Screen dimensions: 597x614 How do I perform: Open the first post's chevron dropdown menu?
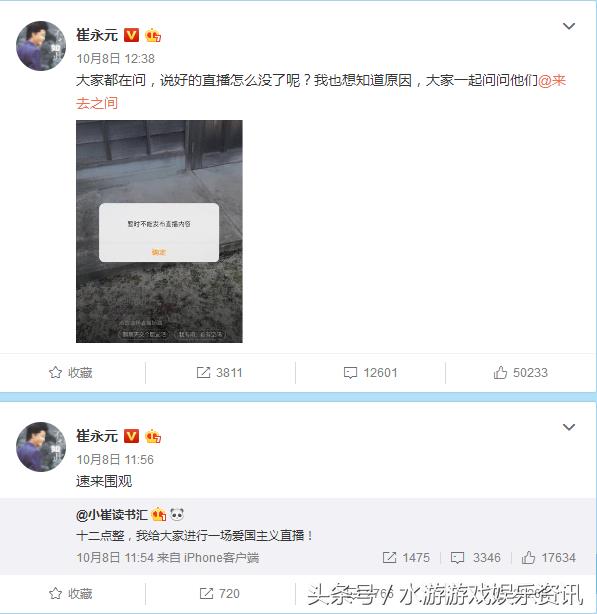point(568,26)
